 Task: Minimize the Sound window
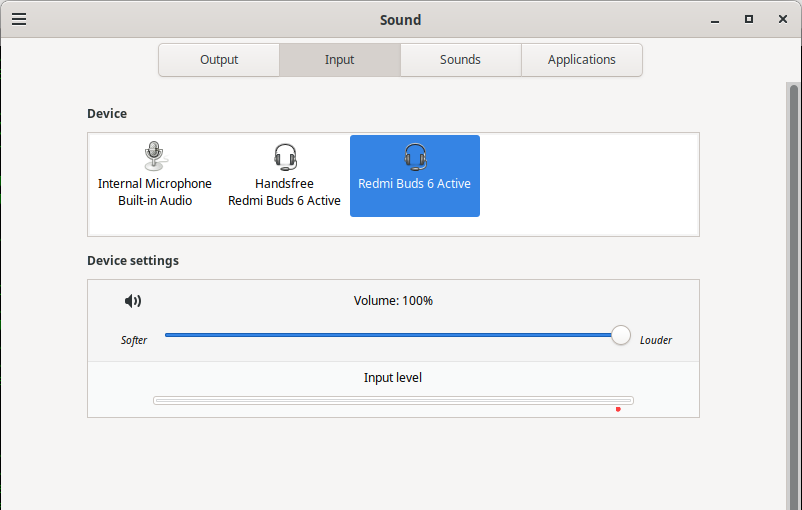click(715, 19)
